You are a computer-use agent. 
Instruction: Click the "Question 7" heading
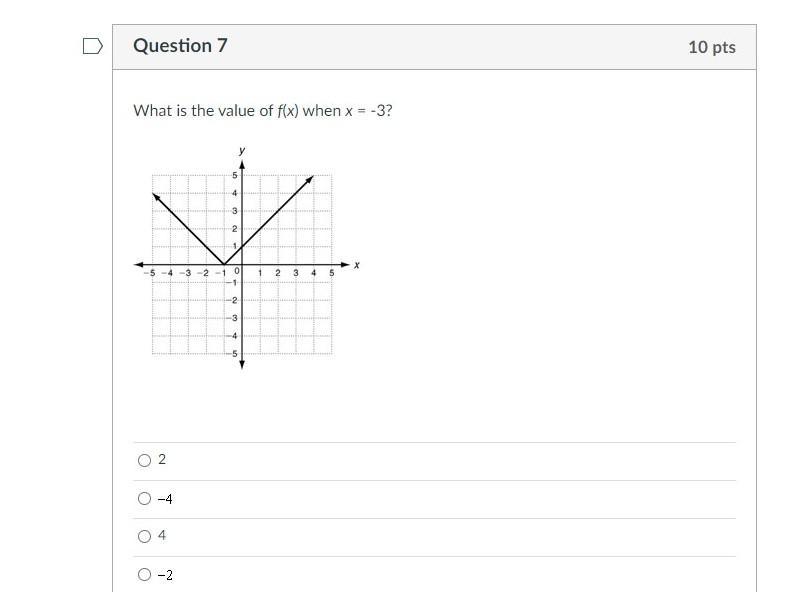click(180, 46)
